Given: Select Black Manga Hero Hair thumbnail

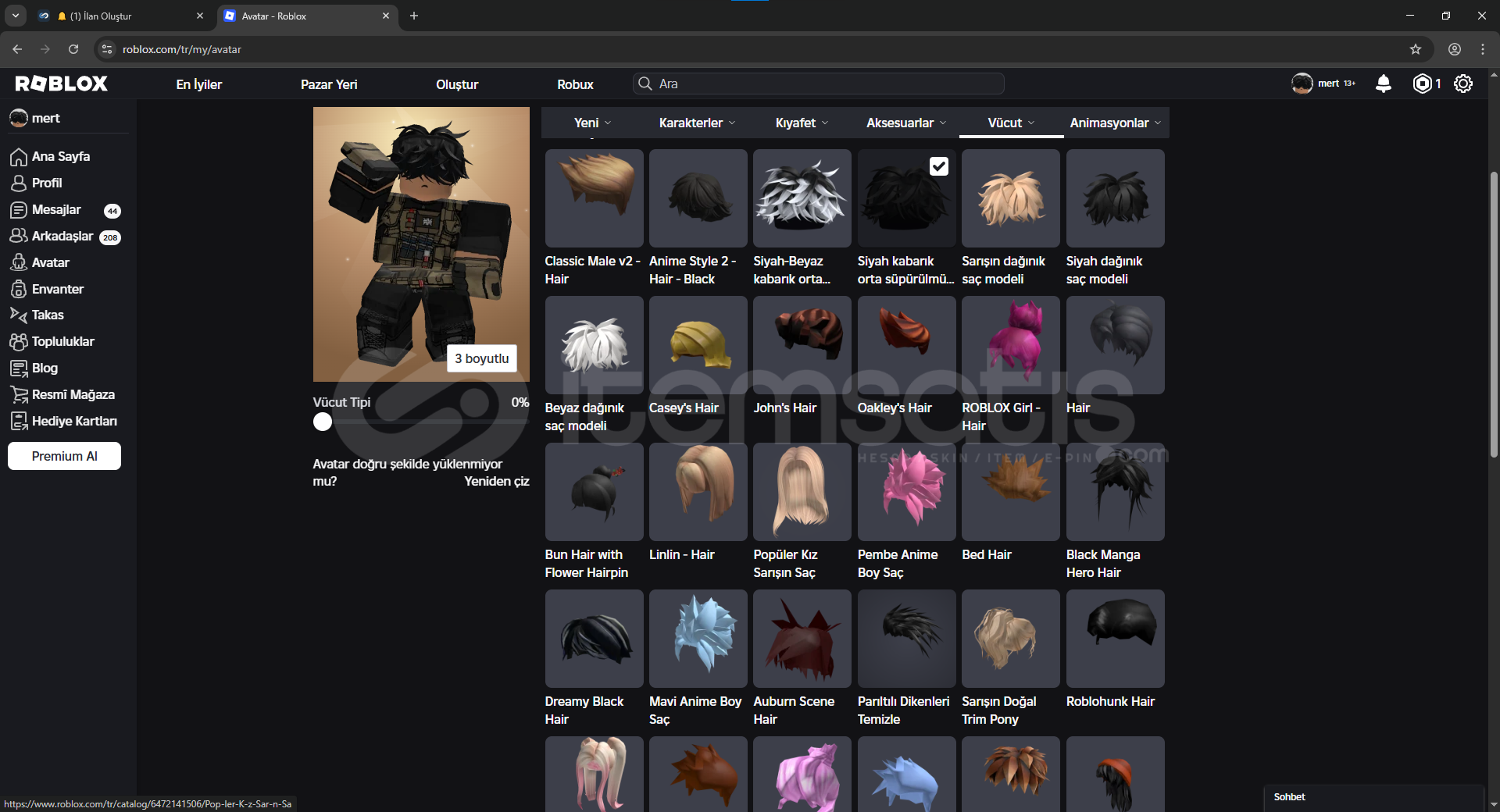Looking at the screenshot, I should tap(1115, 492).
